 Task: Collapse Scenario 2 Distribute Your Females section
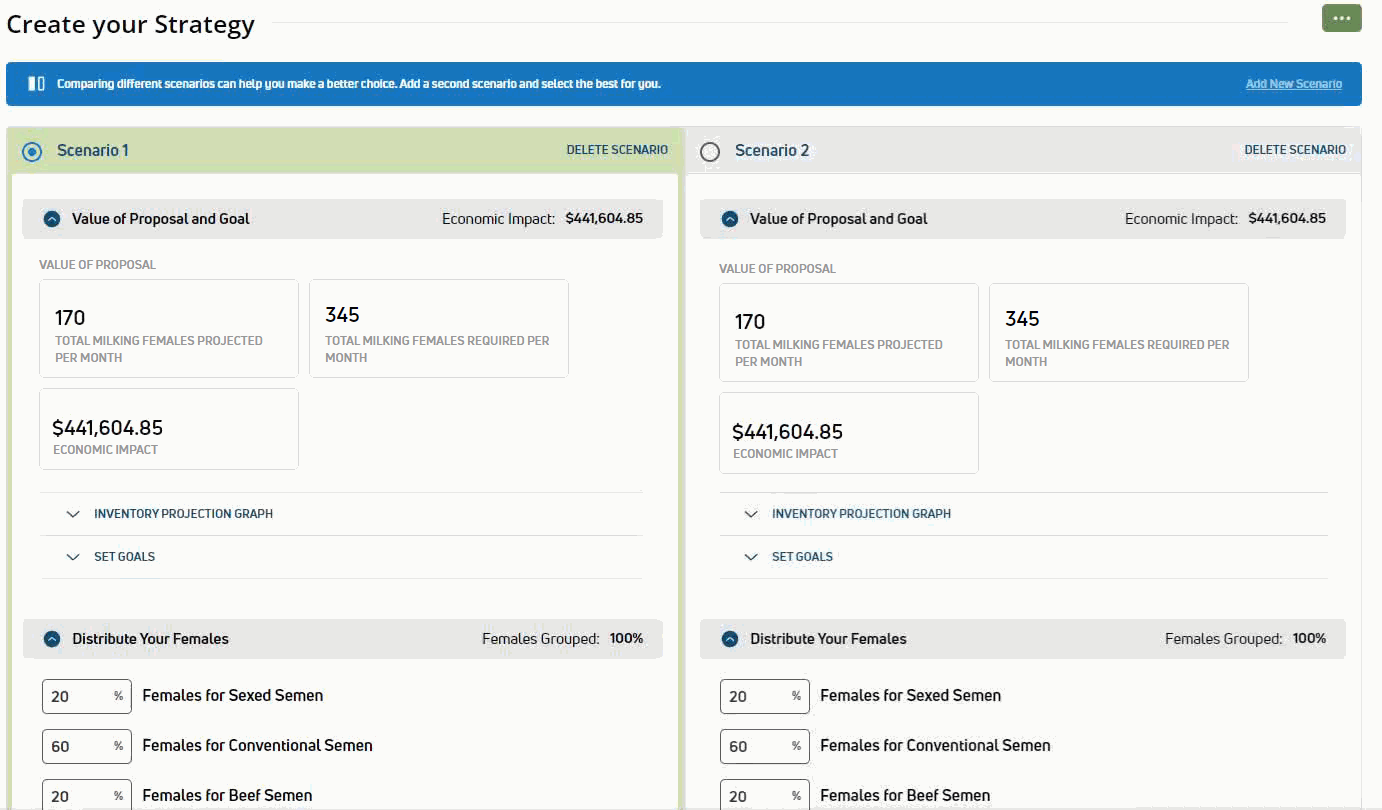click(730, 639)
